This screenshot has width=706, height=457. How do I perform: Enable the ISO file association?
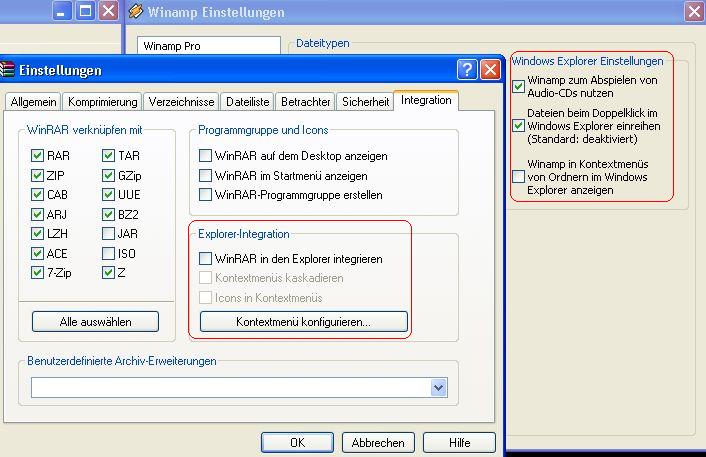[108, 253]
